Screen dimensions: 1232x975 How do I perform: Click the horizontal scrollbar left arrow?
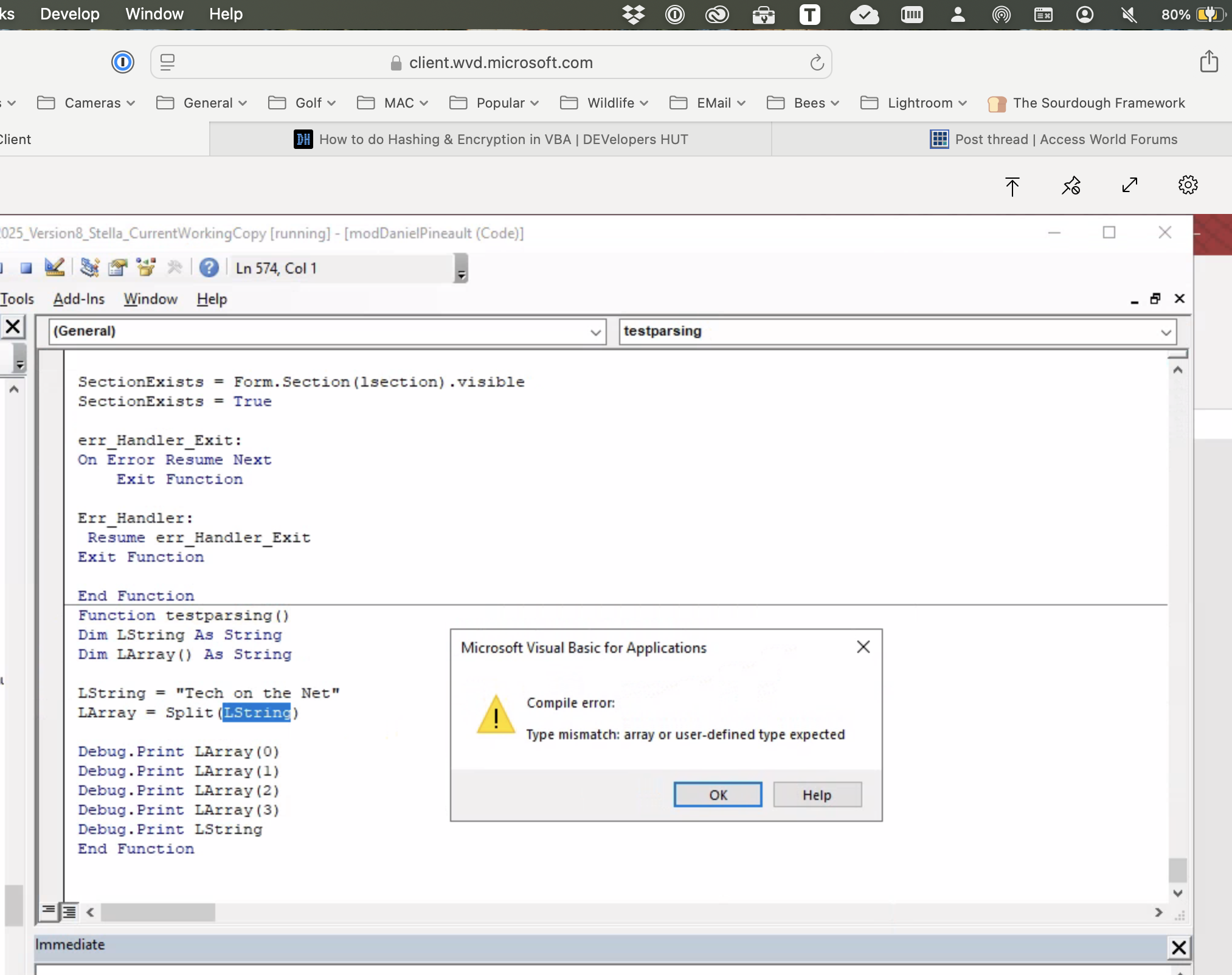point(90,912)
